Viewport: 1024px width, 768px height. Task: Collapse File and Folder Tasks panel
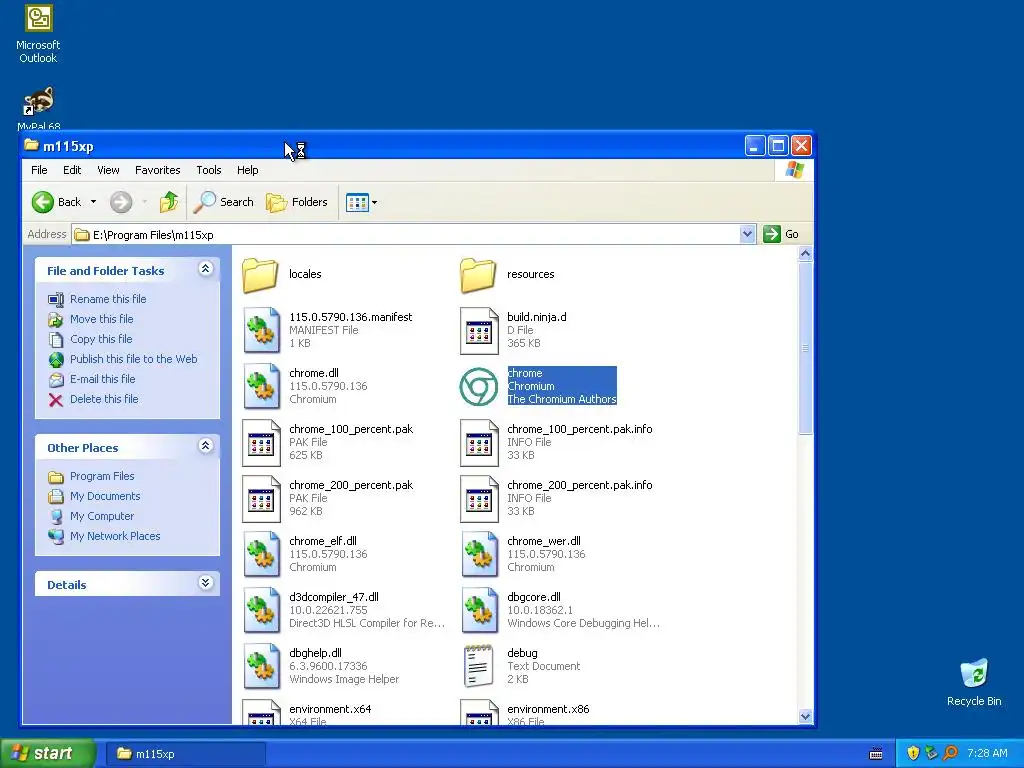tap(205, 268)
